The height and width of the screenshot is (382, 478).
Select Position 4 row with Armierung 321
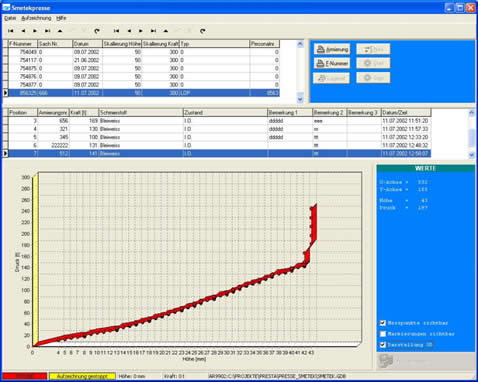point(219,129)
